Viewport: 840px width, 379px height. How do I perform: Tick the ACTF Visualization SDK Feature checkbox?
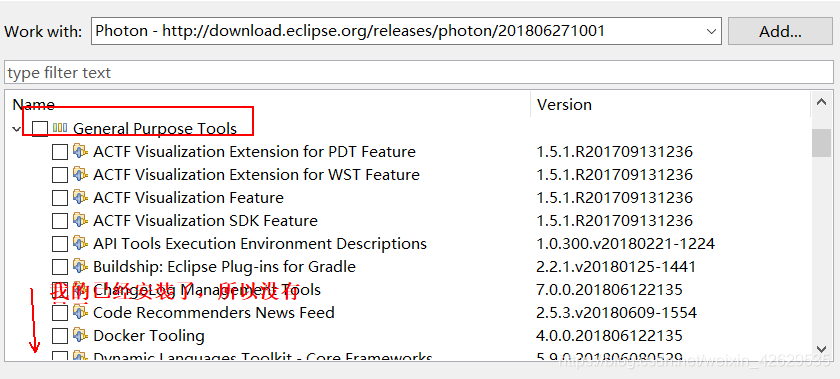pos(60,221)
